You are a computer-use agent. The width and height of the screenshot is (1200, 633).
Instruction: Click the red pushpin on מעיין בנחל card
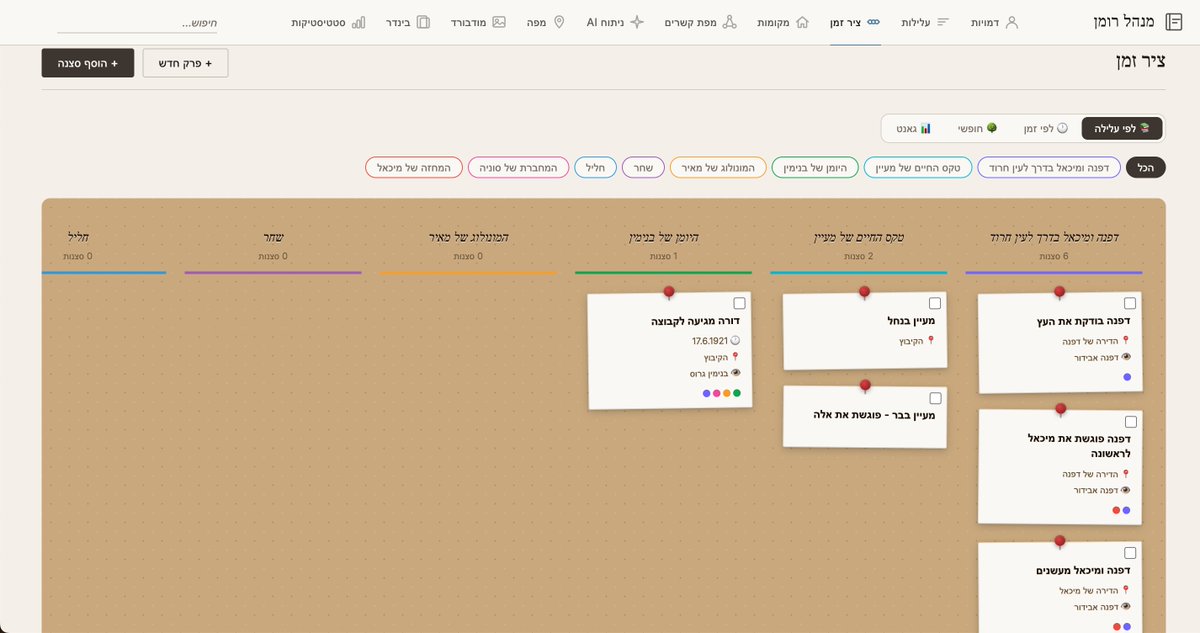coord(865,293)
